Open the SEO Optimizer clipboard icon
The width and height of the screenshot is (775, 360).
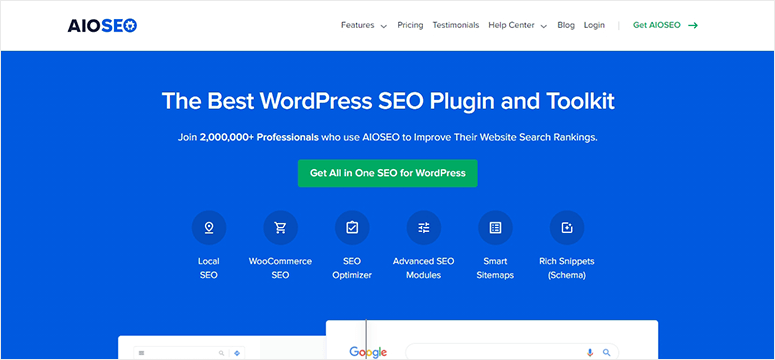(x=352, y=227)
